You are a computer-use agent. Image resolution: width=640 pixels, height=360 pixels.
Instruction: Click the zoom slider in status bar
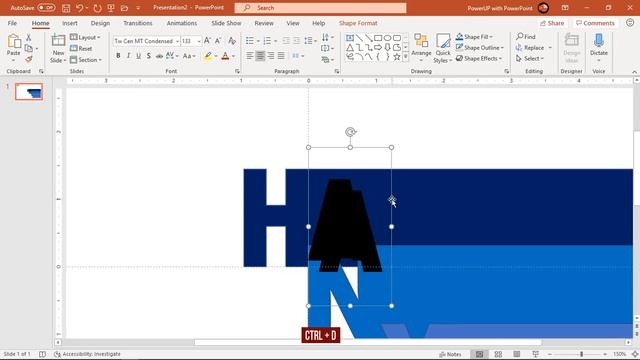coord(581,354)
